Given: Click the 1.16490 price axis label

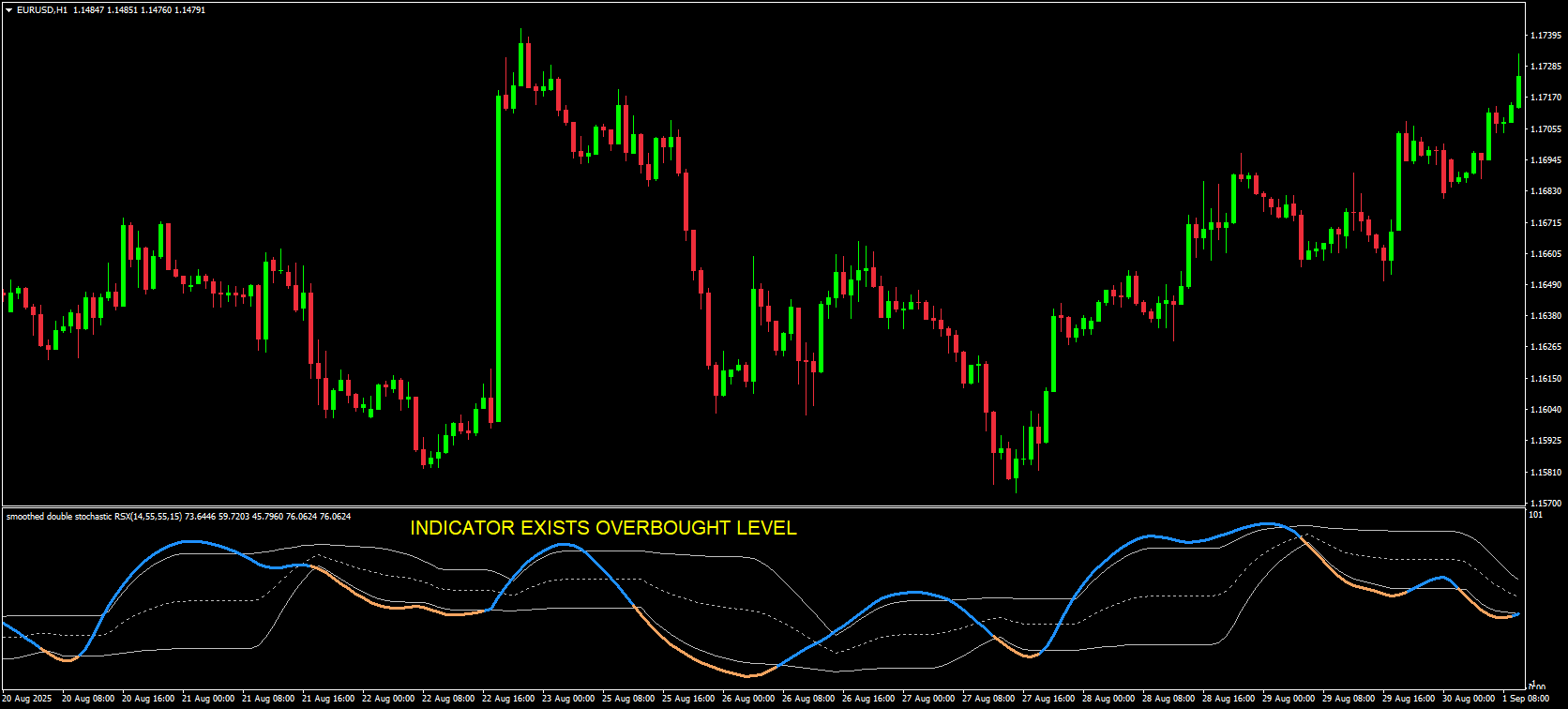Looking at the screenshot, I should [1545, 285].
